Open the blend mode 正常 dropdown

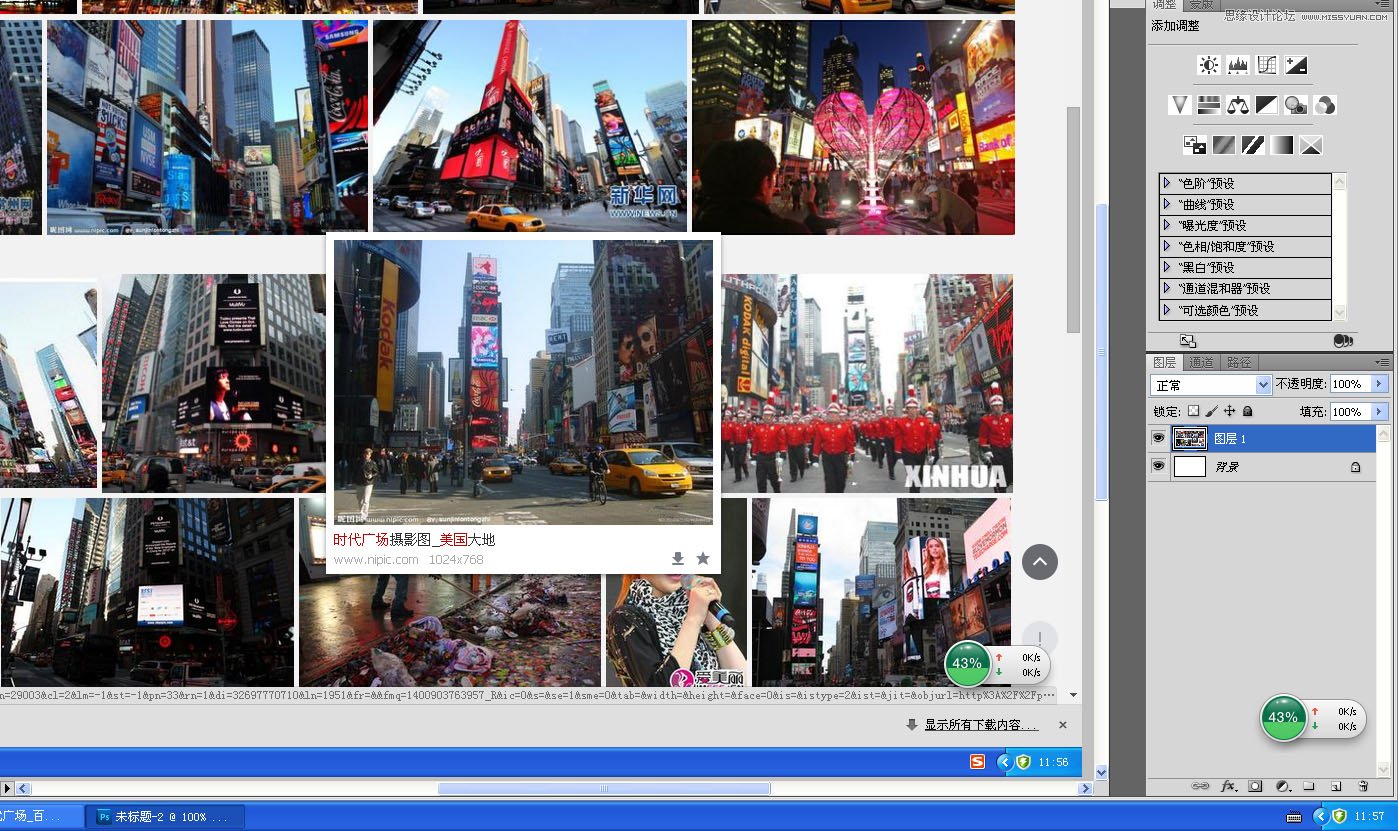click(1211, 385)
